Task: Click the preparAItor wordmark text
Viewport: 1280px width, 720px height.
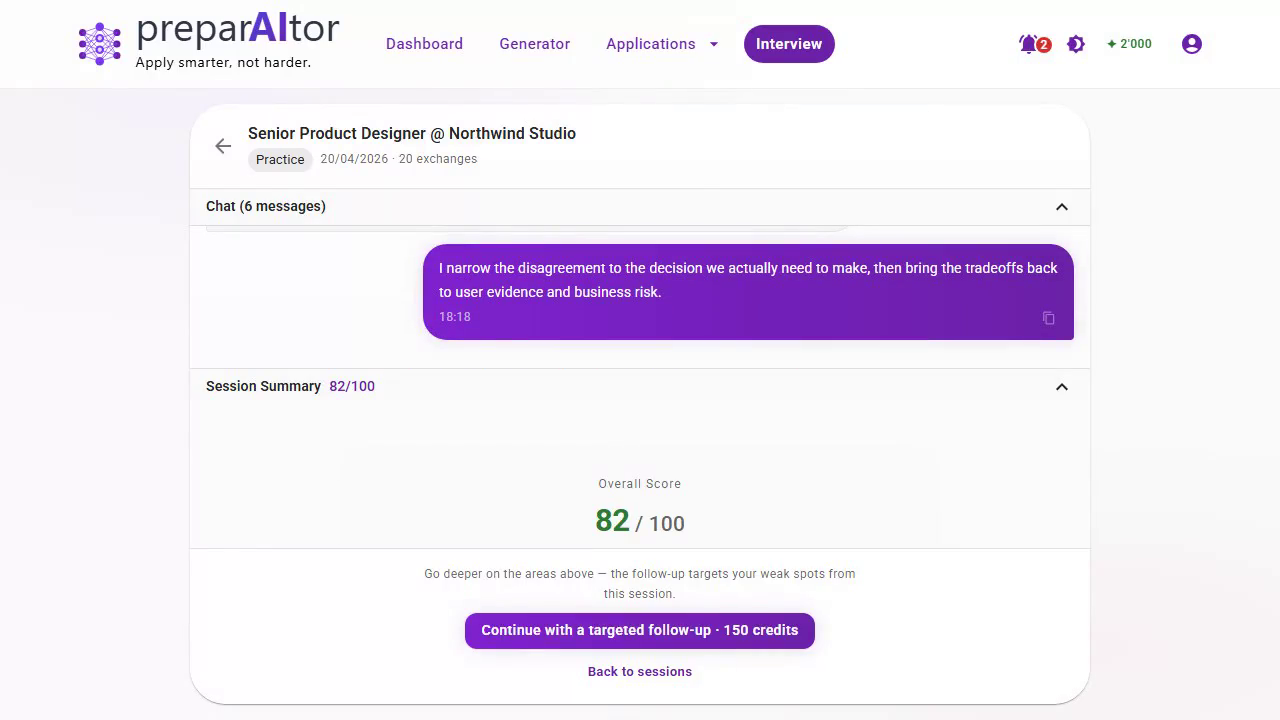Action: 237,30
